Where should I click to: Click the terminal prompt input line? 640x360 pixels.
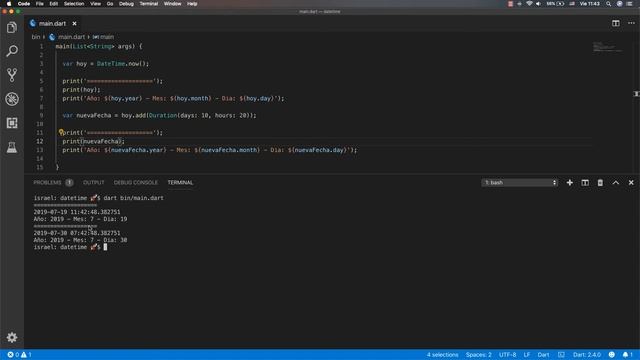tap(70, 247)
